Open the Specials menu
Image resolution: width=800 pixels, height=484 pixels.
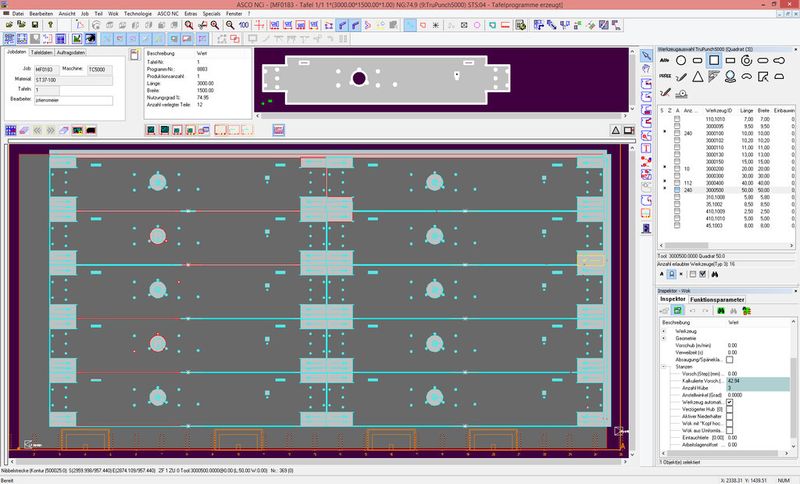click(x=211, y=14)
